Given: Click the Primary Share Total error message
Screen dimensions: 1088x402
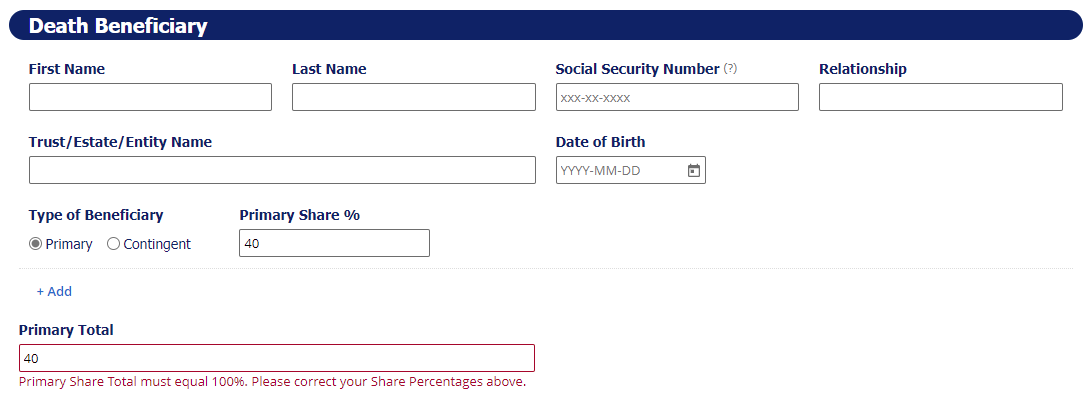Looking at the screenshot, I should tap(273, 382).
